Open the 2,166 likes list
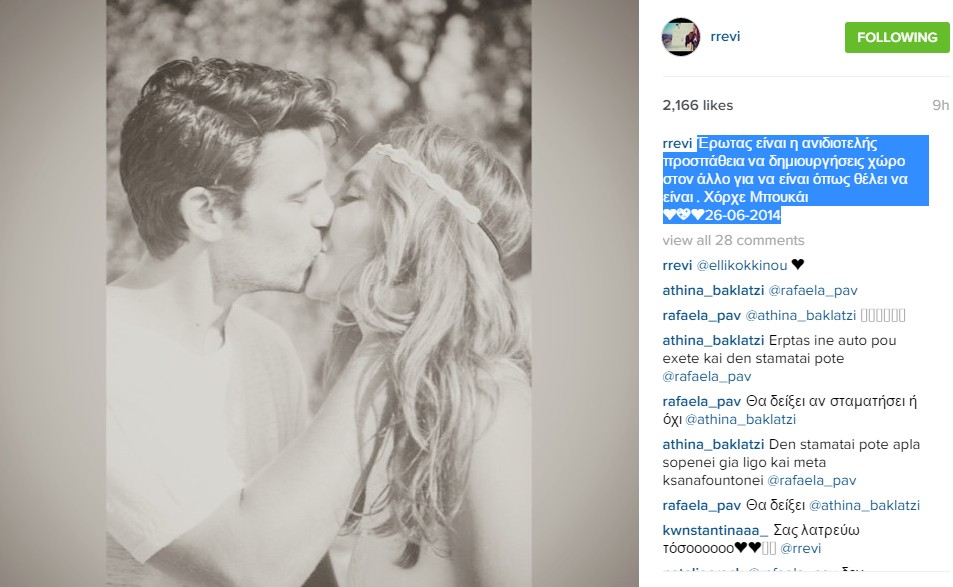953x587 pixels. point(698,105)
